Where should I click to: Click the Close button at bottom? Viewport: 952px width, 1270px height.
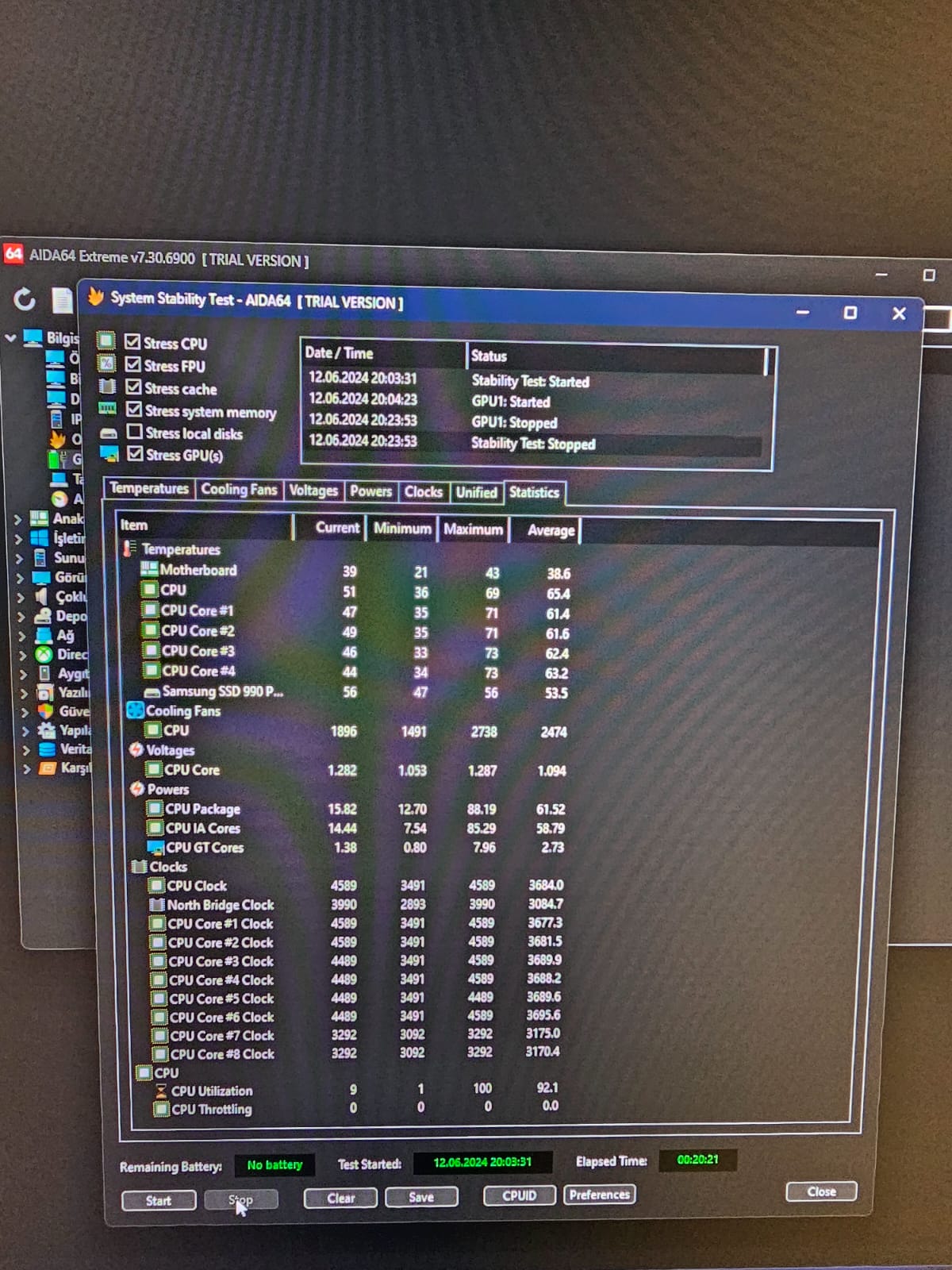[x=821, y=1191]
